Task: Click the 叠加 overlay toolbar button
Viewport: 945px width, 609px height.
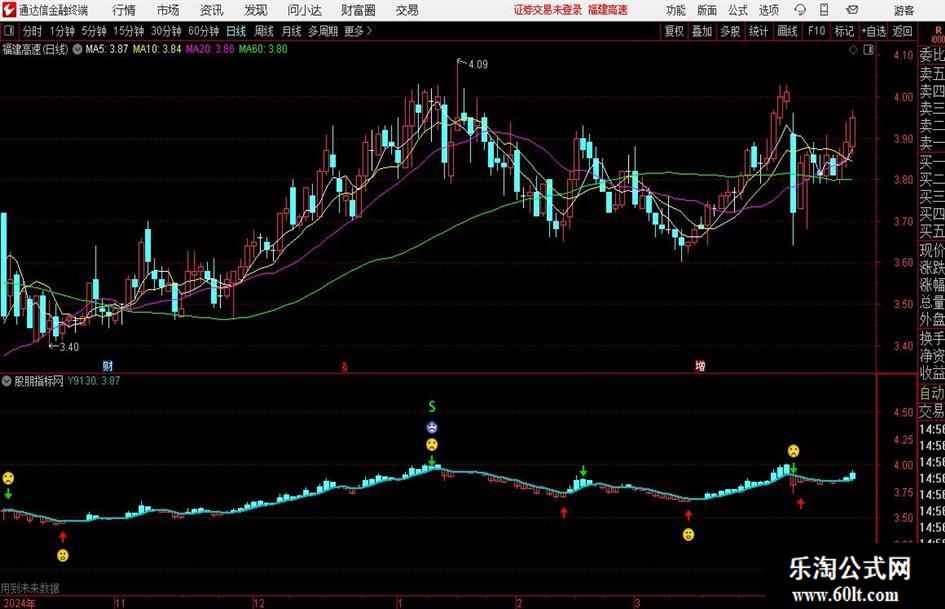Action: click(702, 31)
